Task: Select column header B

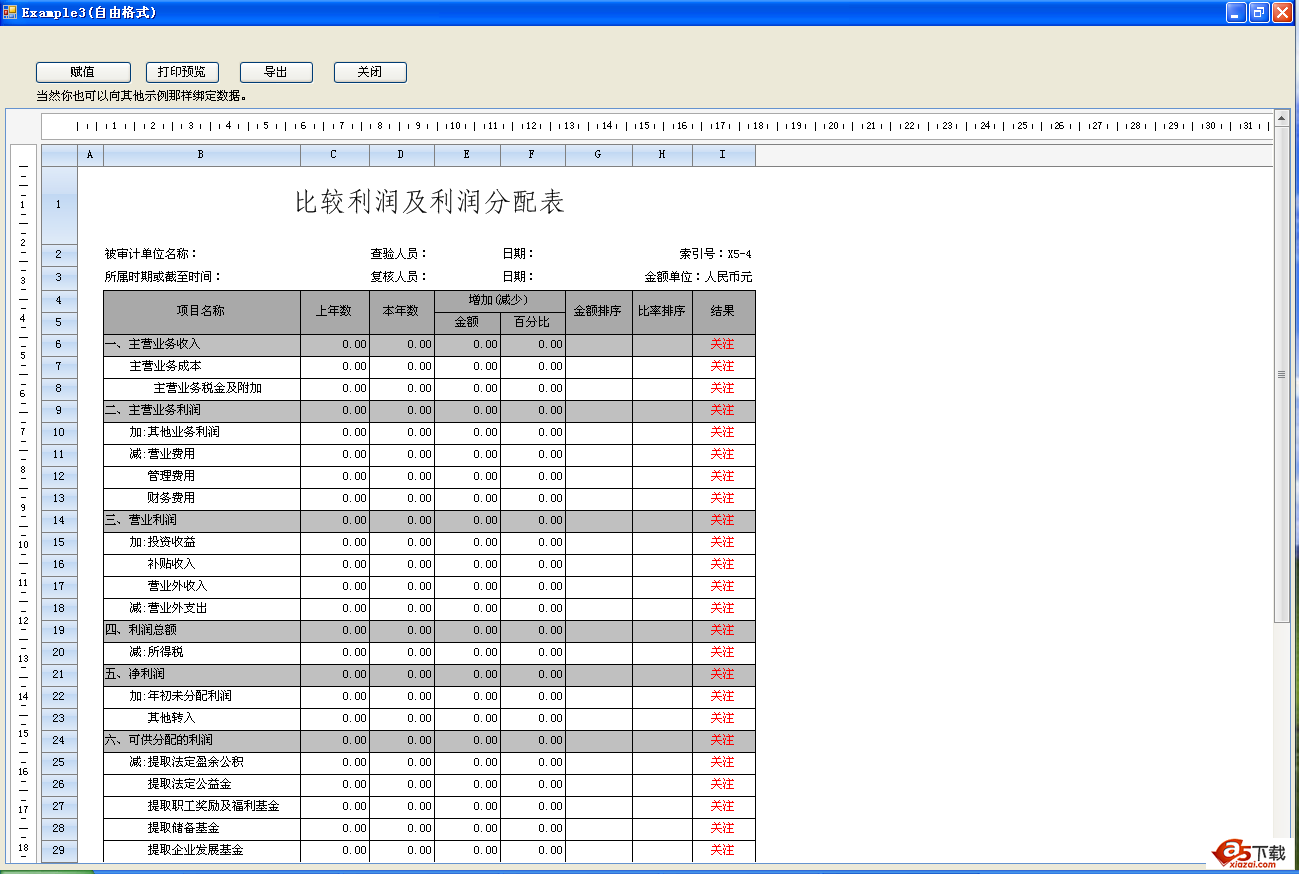Action: pyautogui.click(x=199, y=154)
